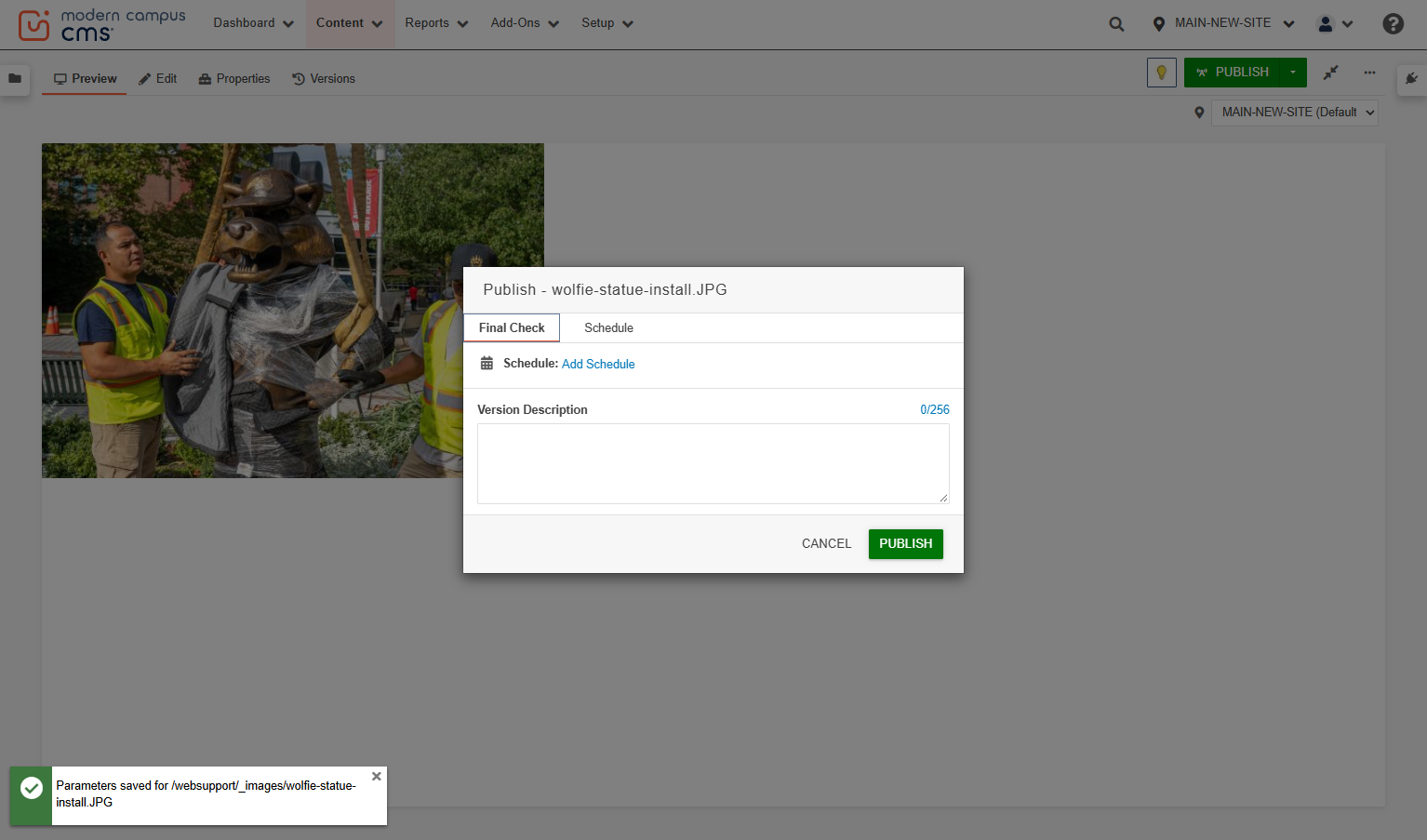This screenshot has height=840, width=1427.
Task: Select the Schedule tab in dialog
Action: (x=608, y=328)
